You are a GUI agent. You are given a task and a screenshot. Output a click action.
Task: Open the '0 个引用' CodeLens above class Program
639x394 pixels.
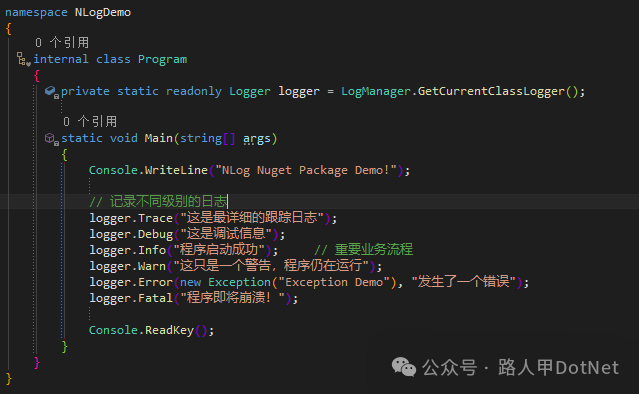[62, 42]
